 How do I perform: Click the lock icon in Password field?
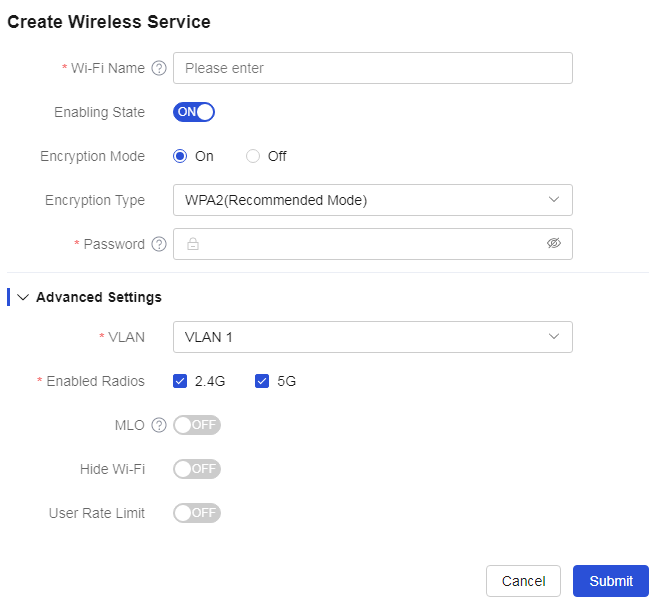(193, 244)
